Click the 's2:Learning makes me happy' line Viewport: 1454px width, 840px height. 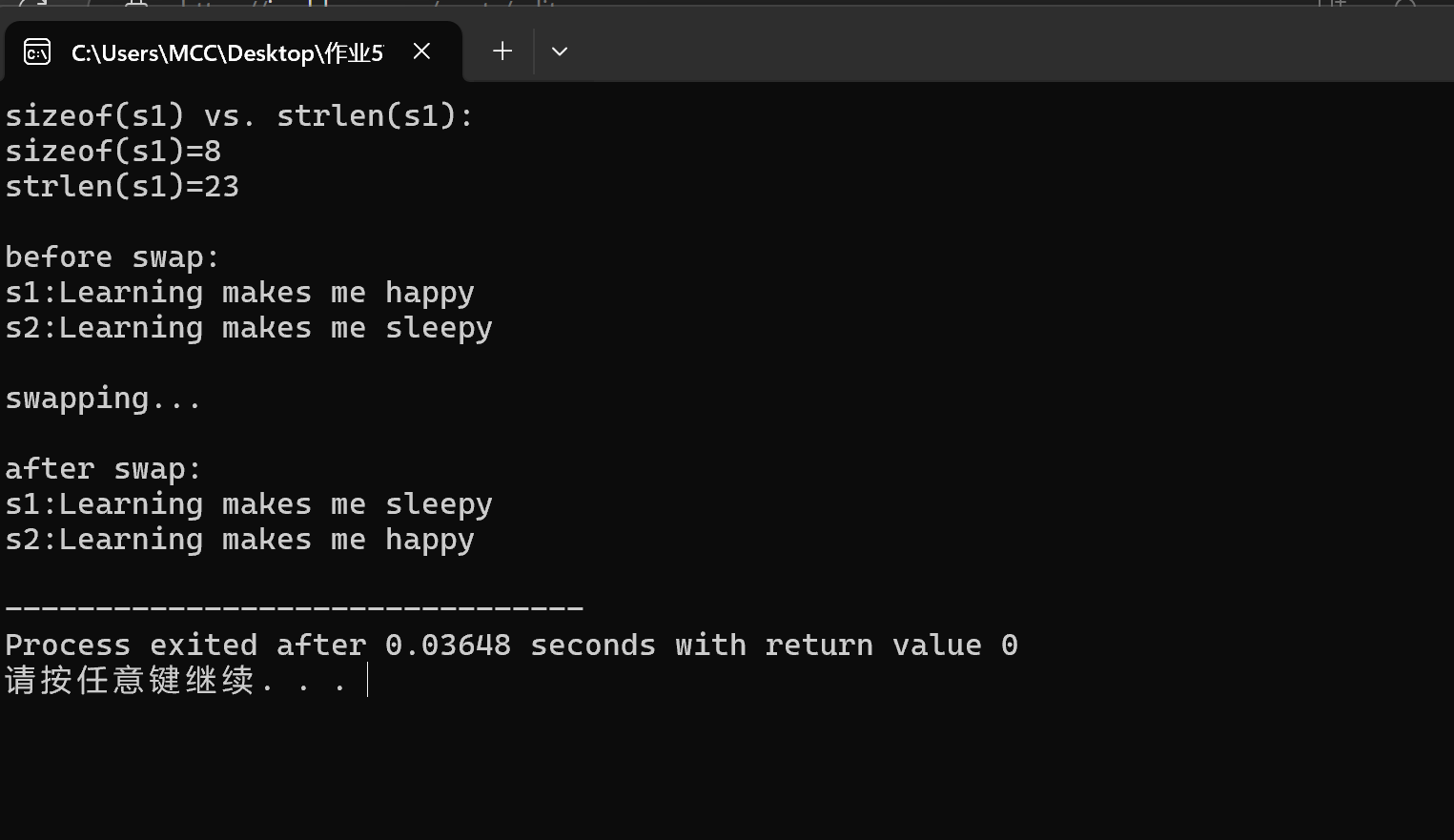[239, 540]
